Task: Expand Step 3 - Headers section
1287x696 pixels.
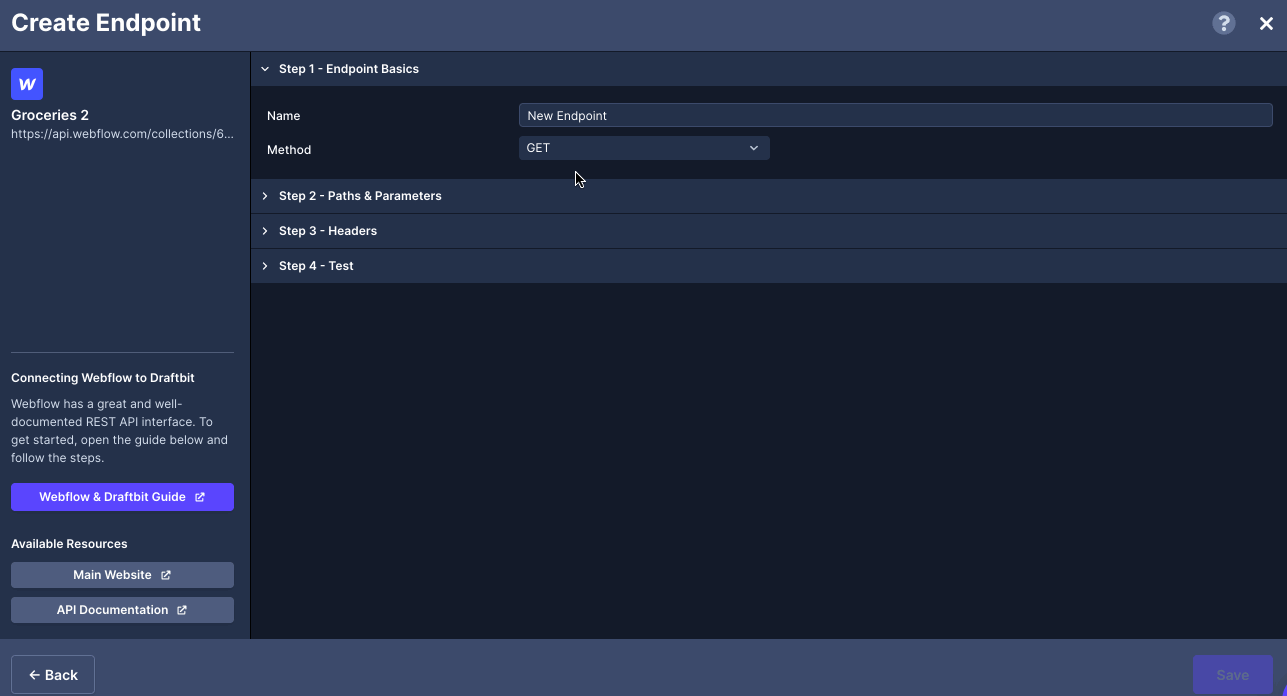Action: pyautogui.click(x=768, y=231)
